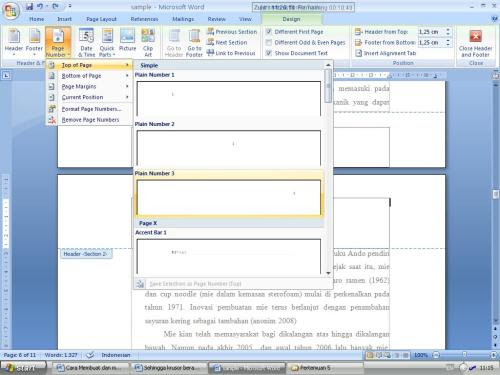The image size is (500, 375).
Task: Move the zoom slider handle in status bar
Action: point(464,355)
